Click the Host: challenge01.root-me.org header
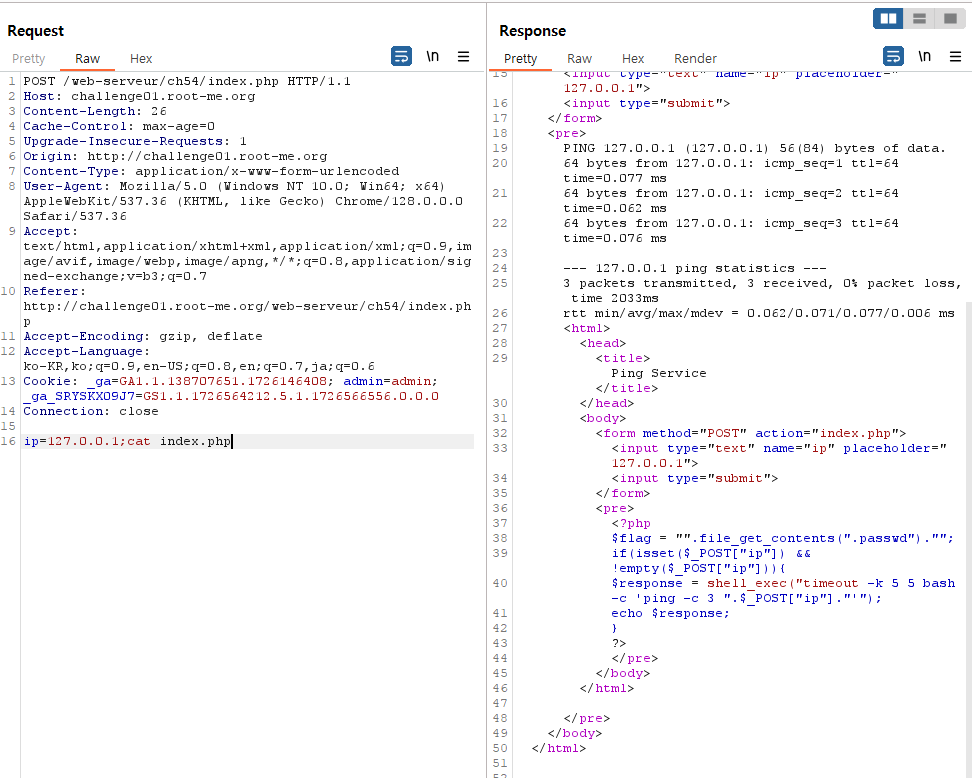Viewport: 972px width, 778px height. 139,96
